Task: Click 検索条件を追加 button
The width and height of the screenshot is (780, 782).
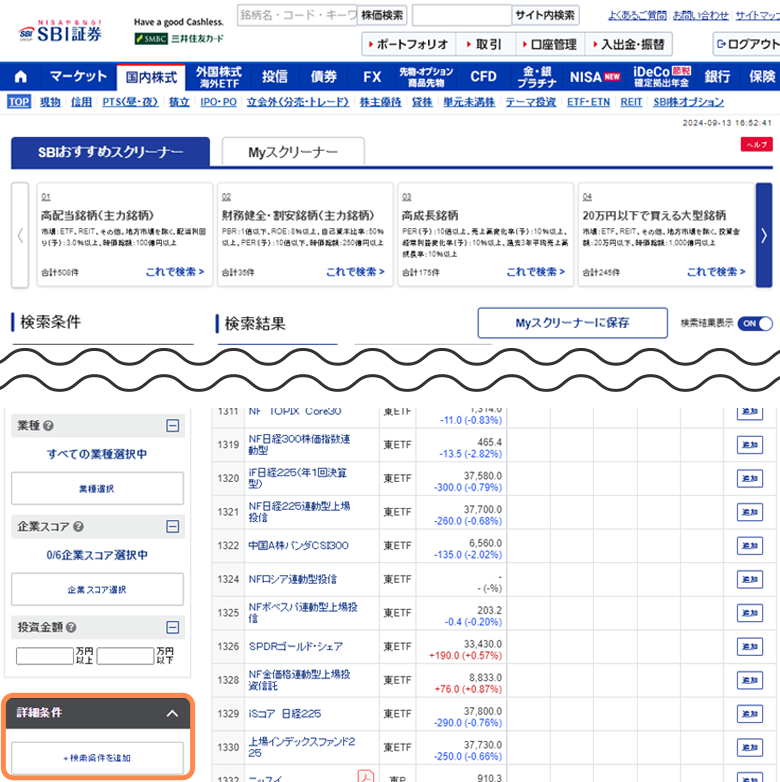Action: [98, 758]
